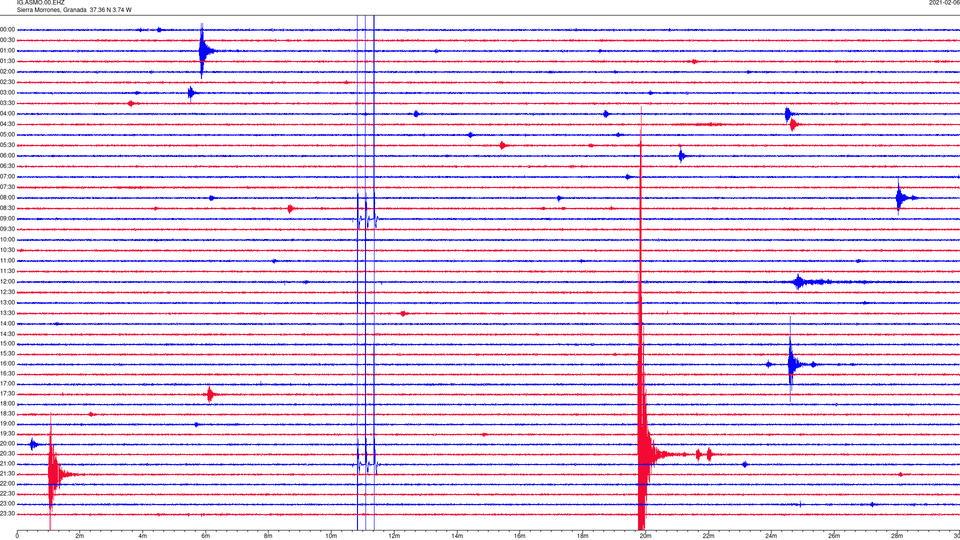Select the 08:00 row time label

pyautogui.click(x=8, y=198)
